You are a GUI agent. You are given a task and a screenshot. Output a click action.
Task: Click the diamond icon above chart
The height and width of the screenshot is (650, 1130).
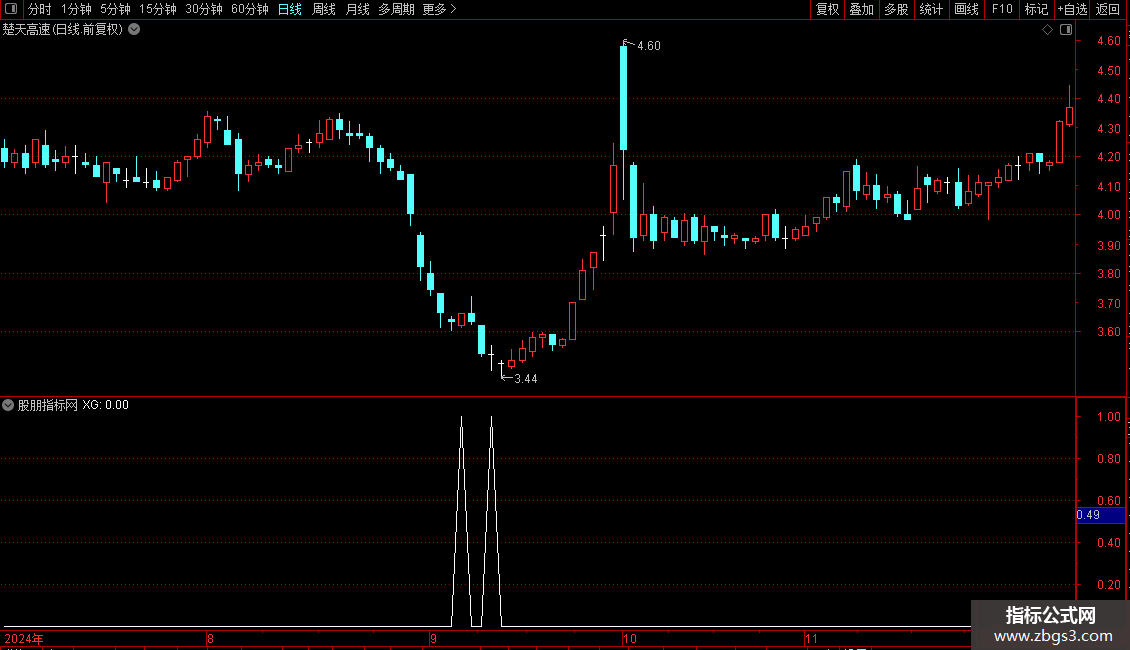click(1048, 30)
